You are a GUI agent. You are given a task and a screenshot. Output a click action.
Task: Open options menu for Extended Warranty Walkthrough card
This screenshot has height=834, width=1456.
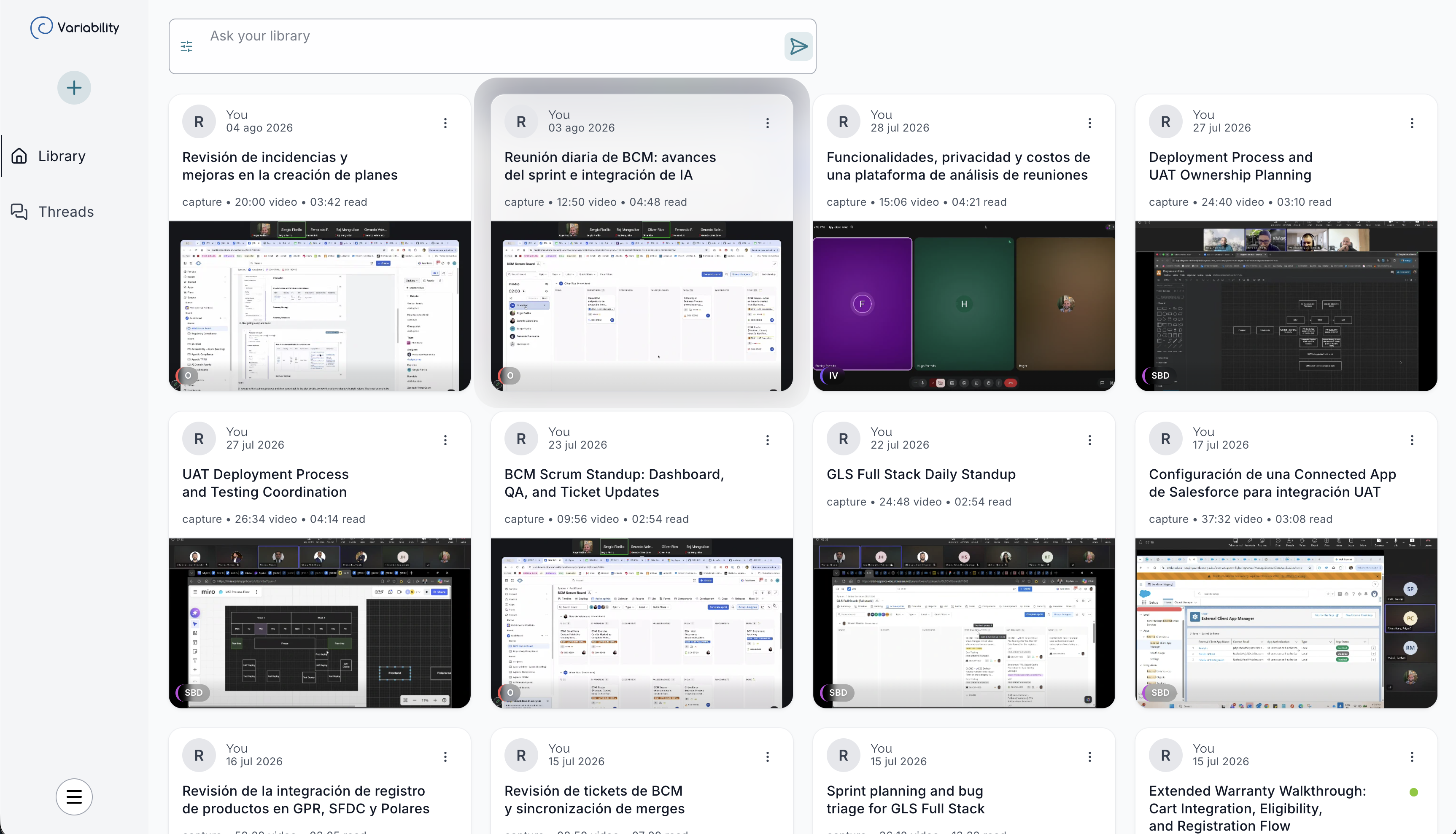1412,757
